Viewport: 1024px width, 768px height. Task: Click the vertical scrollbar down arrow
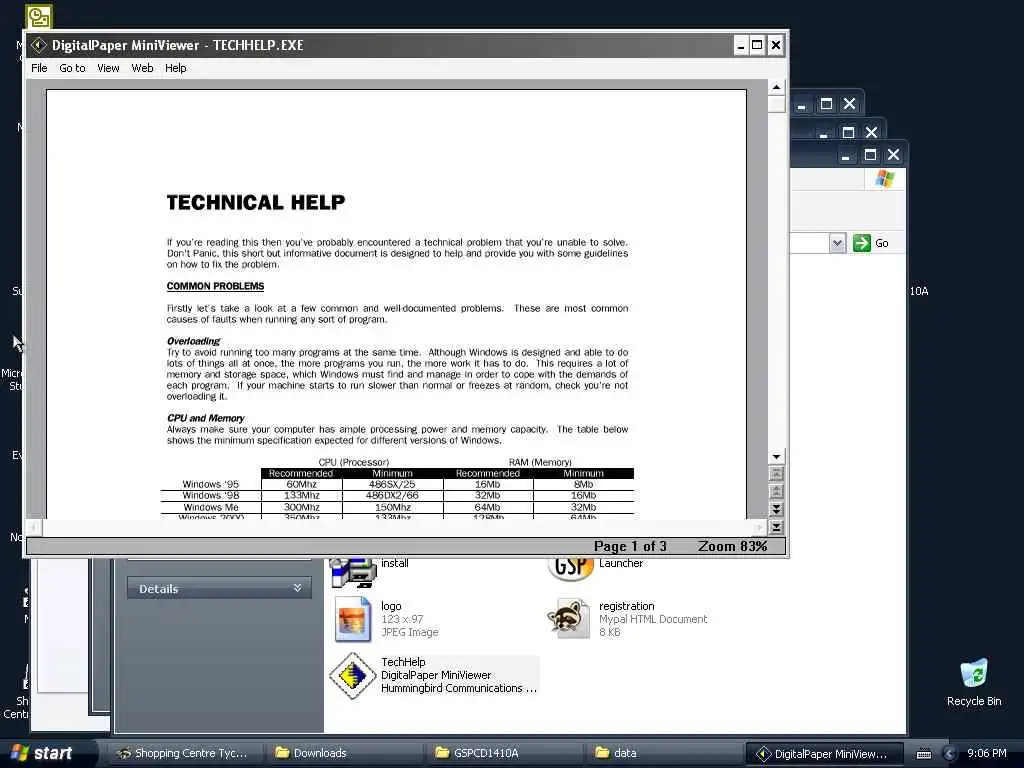(x=776, y=456)
